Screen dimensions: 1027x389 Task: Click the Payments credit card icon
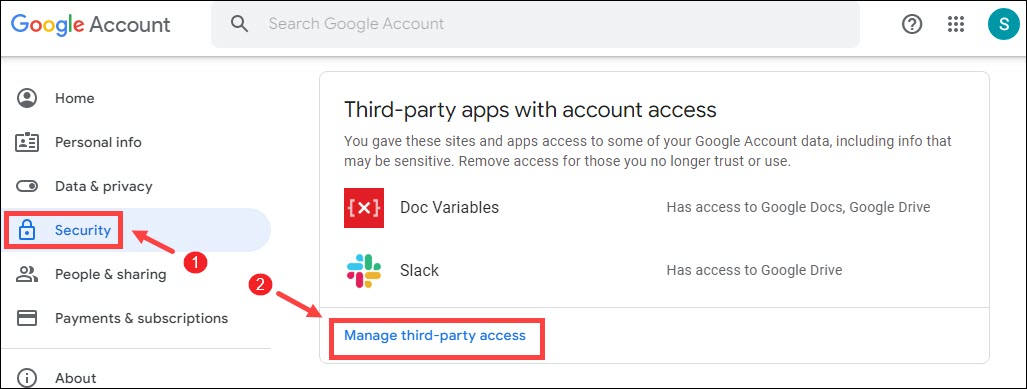point(28,318)
